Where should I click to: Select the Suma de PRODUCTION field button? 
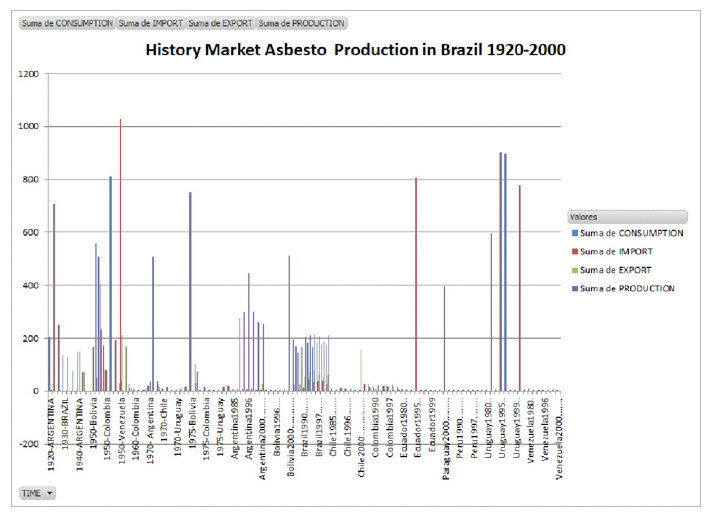[302, 22]
